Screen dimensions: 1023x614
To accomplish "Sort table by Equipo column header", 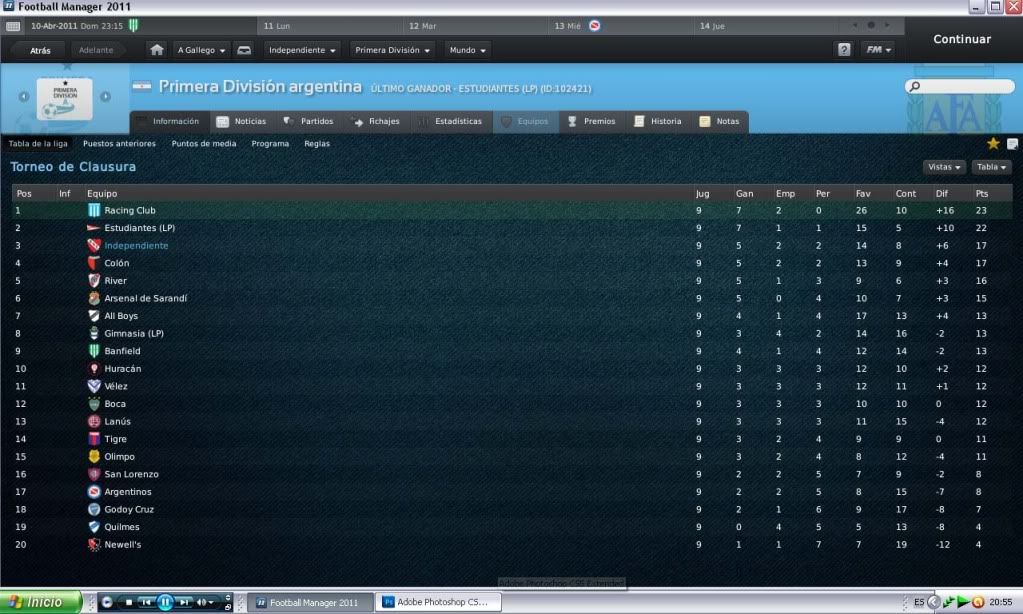I will pos(102,194).
